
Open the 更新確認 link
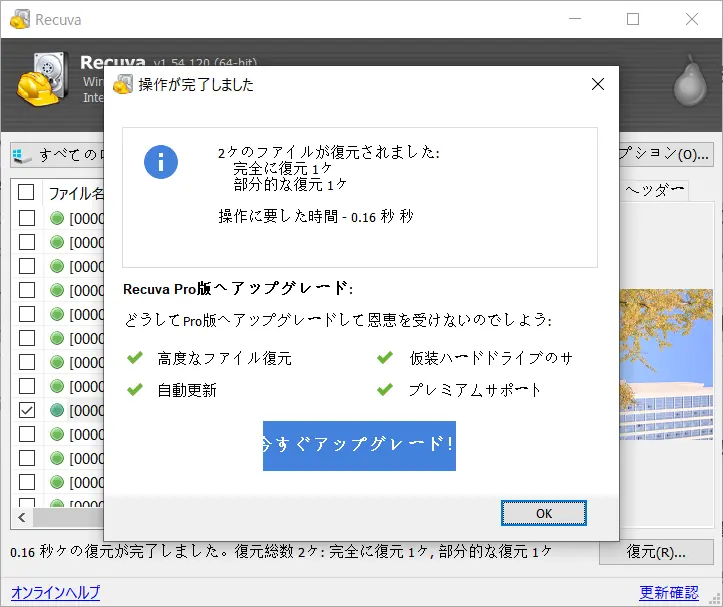click(669, 592)
